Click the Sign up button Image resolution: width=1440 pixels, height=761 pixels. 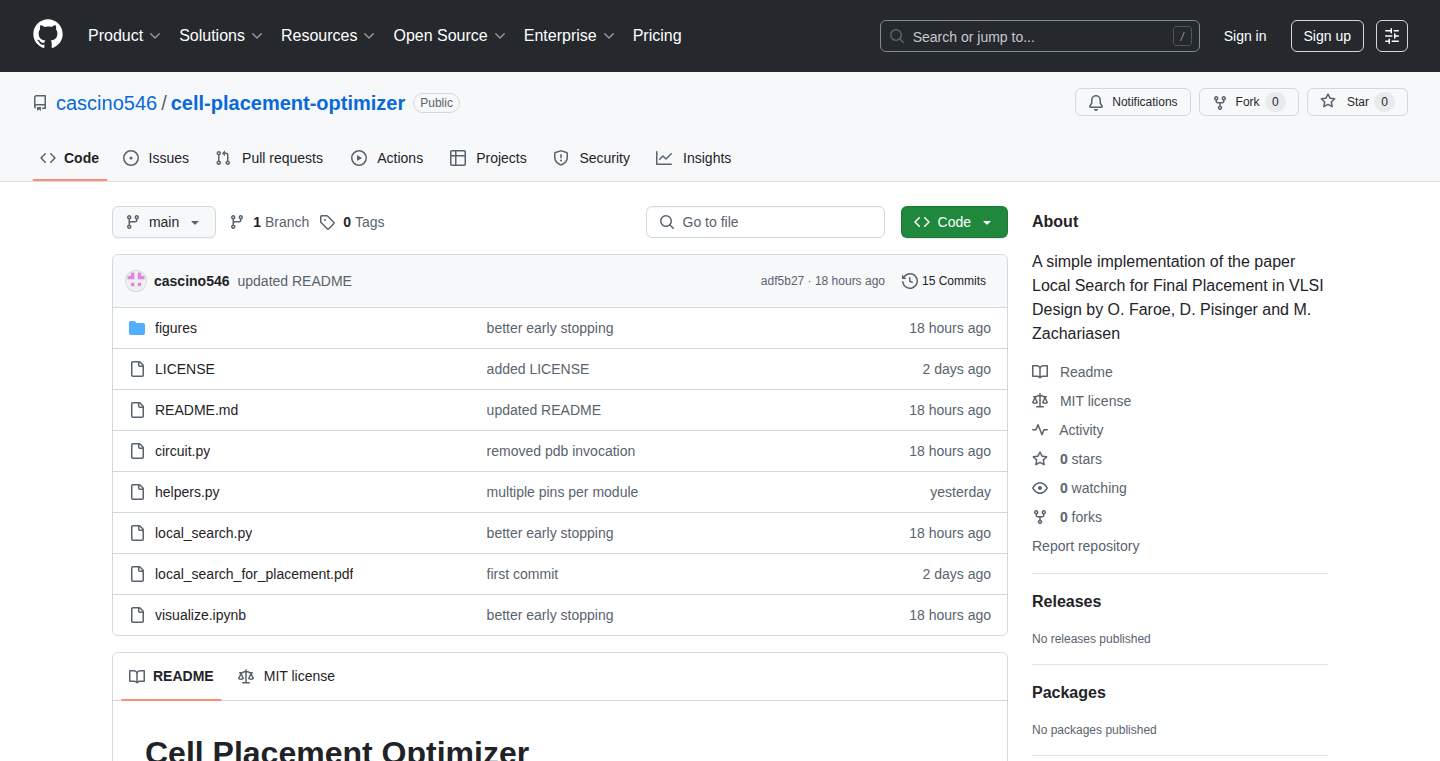tap(1327, 36)
